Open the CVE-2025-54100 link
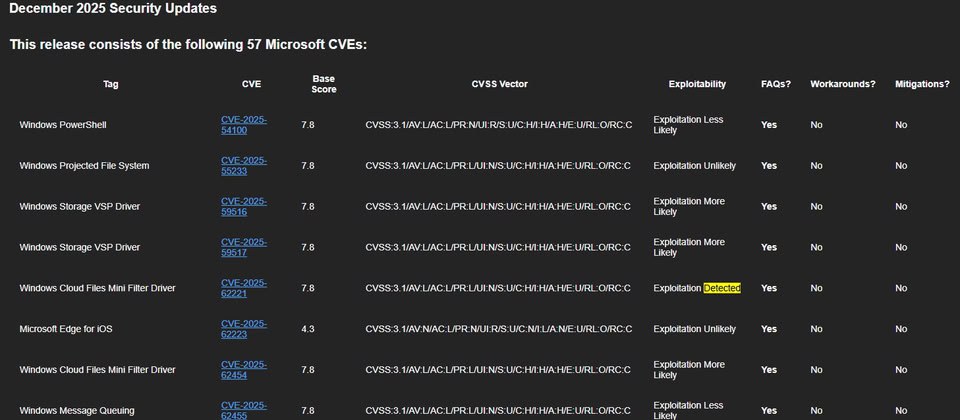This screenshot has height=420, width=960. [x=243, y=125]
